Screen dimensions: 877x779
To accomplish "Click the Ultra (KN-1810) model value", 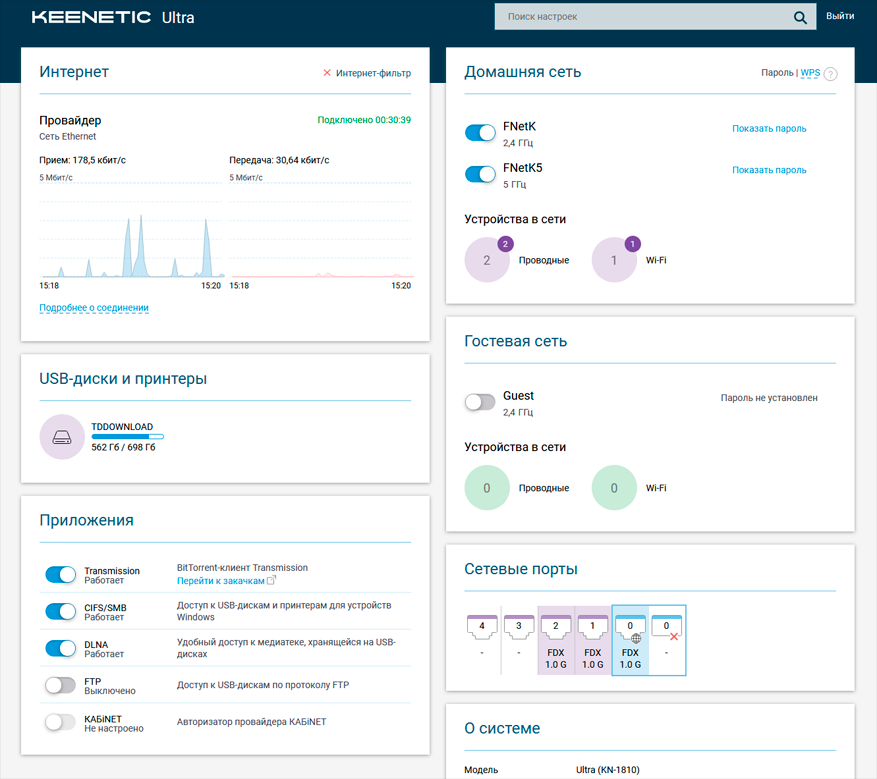I will point(607,770).
